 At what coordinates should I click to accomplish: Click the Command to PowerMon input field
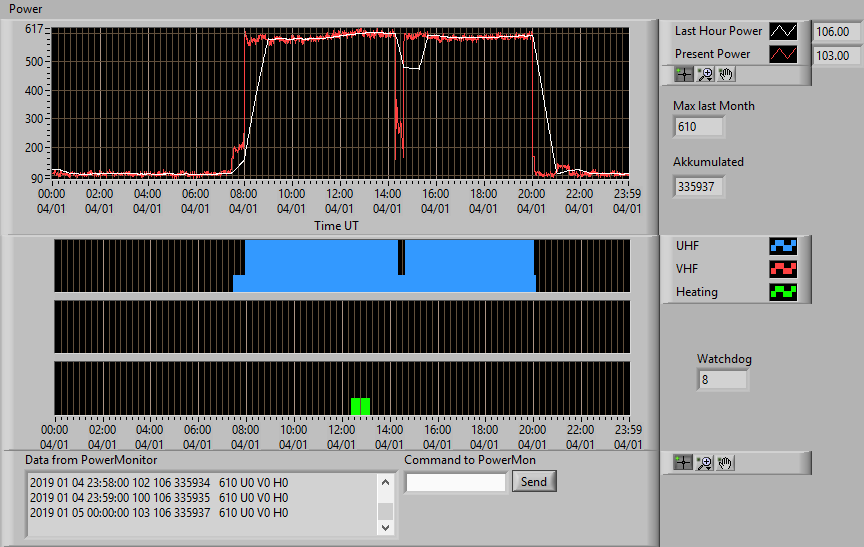point(456,483)
